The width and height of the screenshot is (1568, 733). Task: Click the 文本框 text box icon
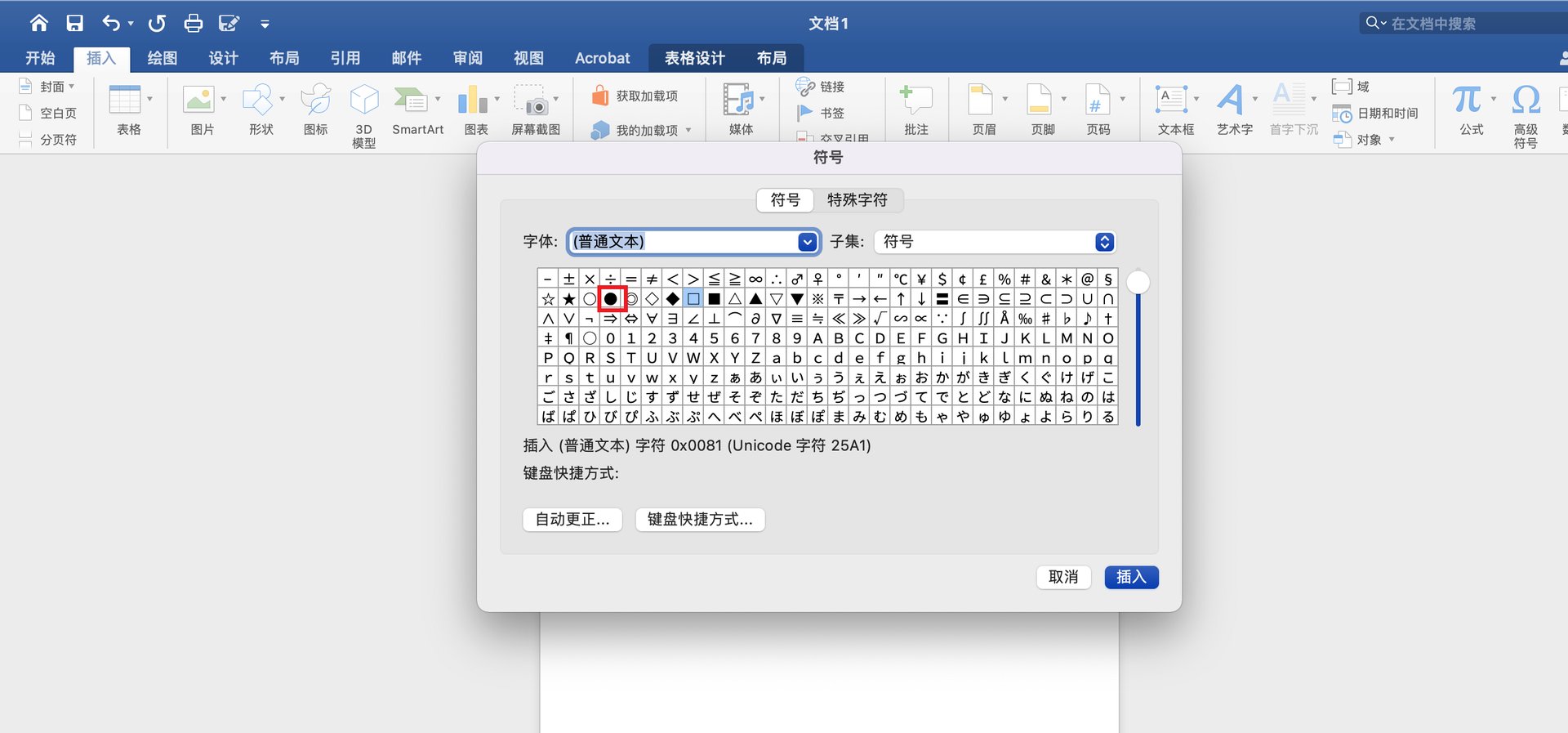tap(1171, 100)
